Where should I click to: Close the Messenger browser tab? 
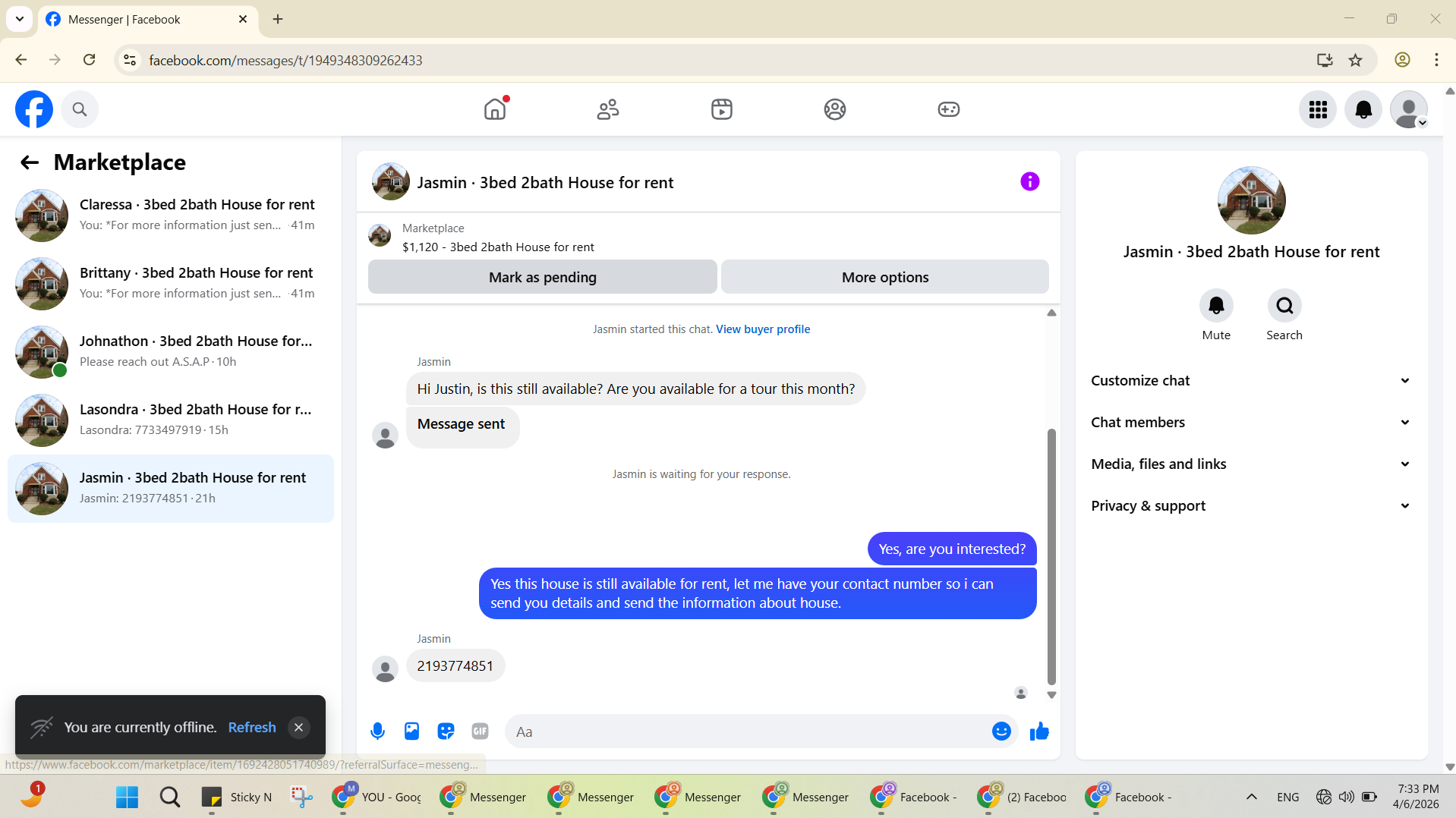[x=243, y=19]
